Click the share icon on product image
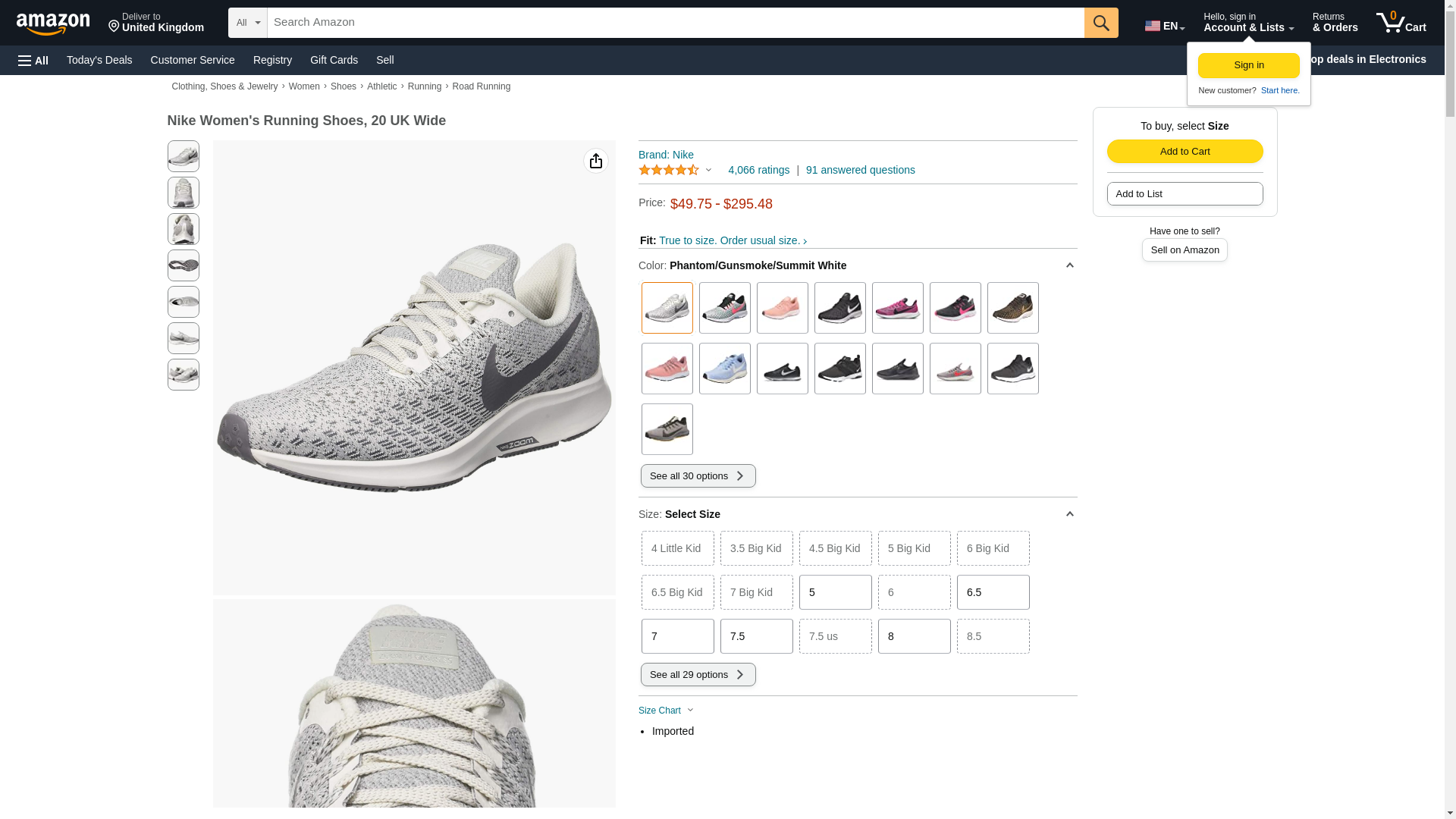This screenshot has width=1456, height=819. click(596, 161)
